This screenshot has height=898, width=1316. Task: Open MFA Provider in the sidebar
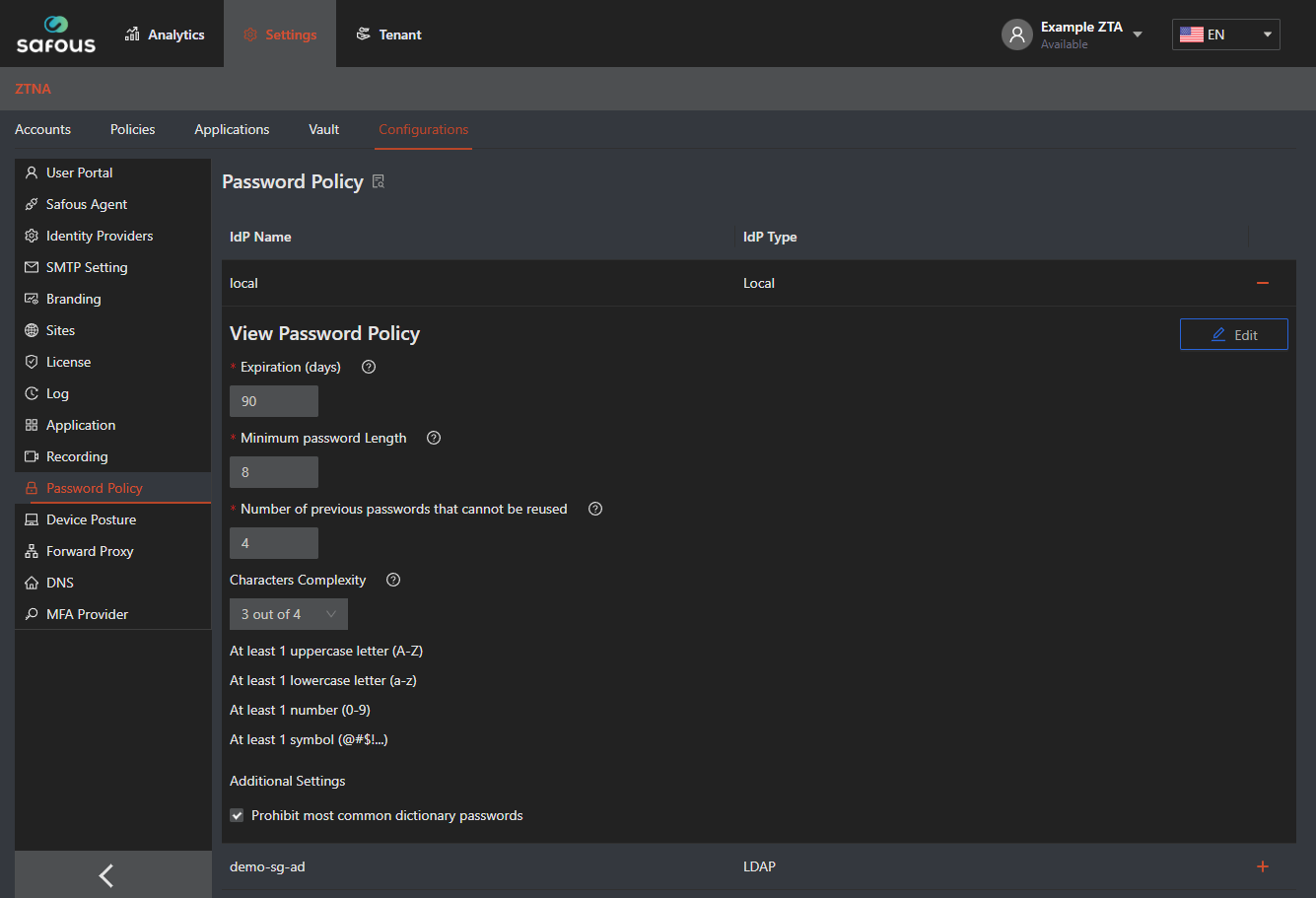113,614
